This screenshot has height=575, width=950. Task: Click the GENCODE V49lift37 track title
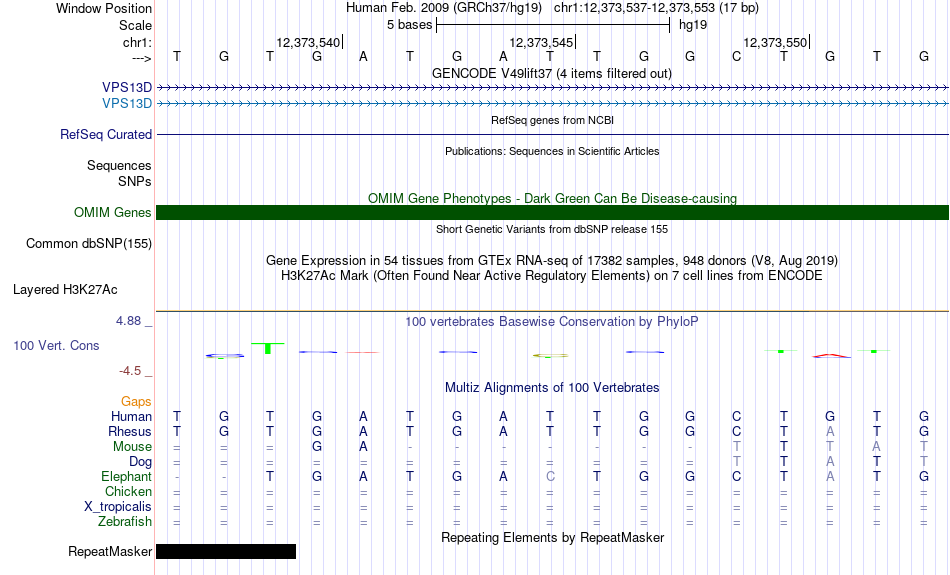[x=551, y=73]
